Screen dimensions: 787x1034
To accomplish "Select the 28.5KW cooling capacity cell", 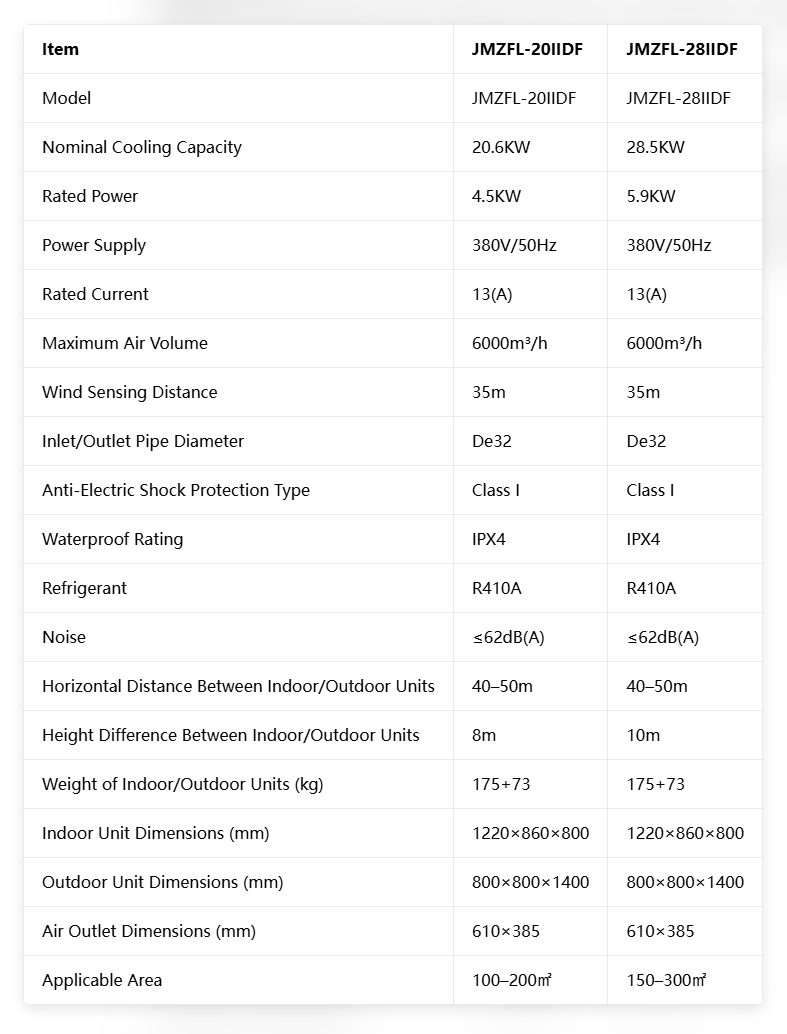I will (655, 147).
